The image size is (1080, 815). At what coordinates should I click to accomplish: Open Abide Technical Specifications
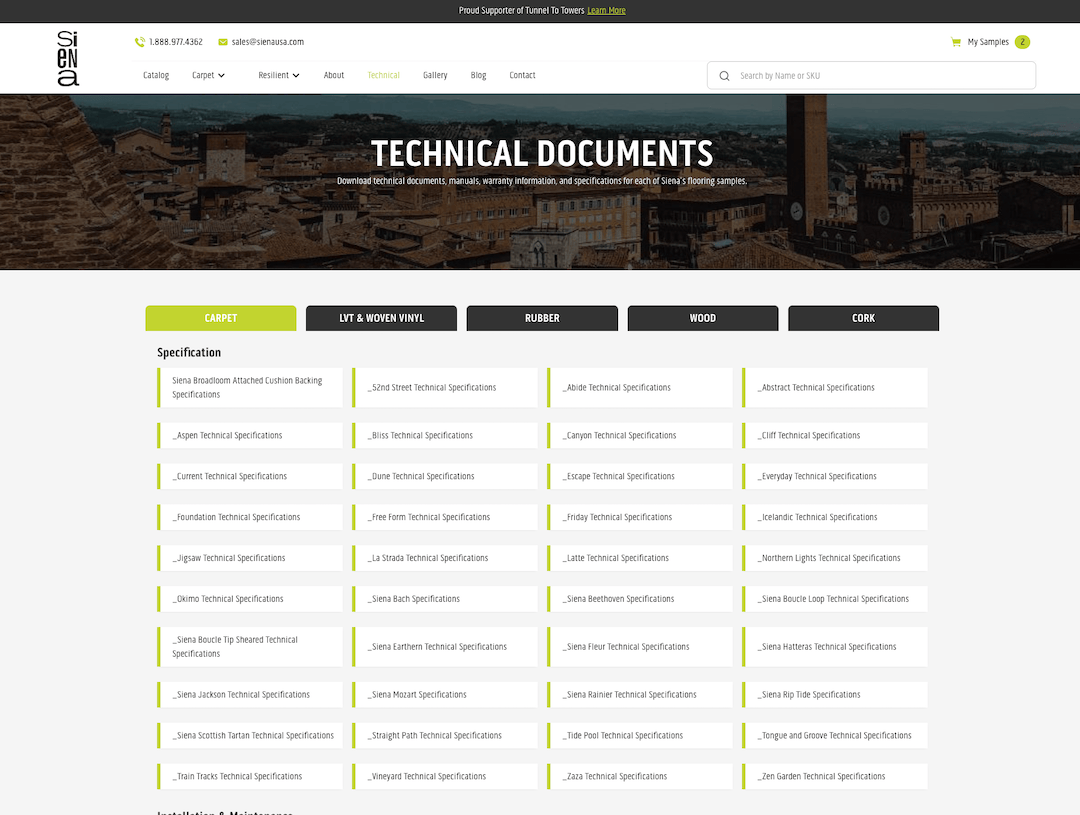(x=640, y=387)
